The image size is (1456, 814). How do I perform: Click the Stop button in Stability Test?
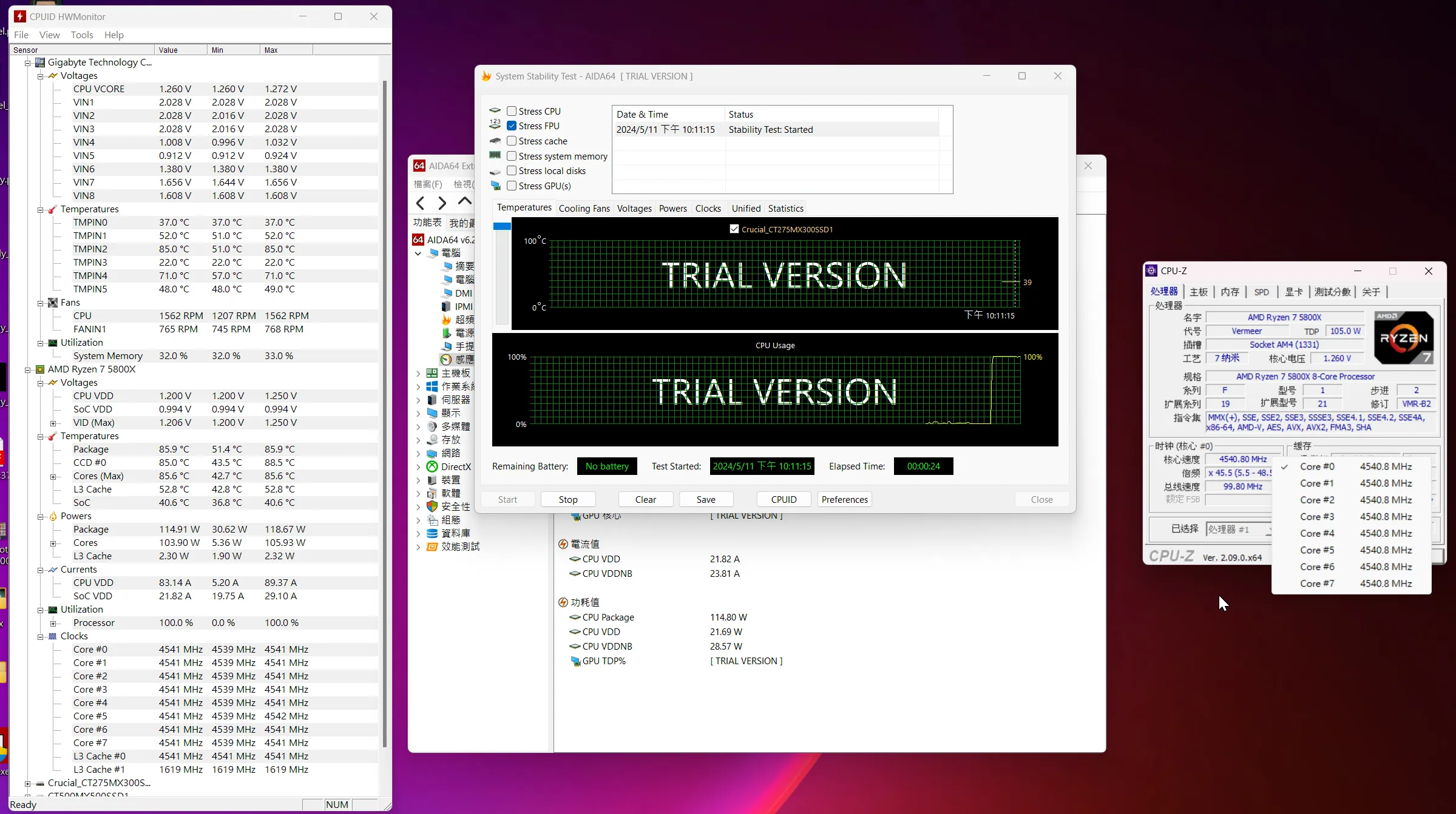point(568,499)
